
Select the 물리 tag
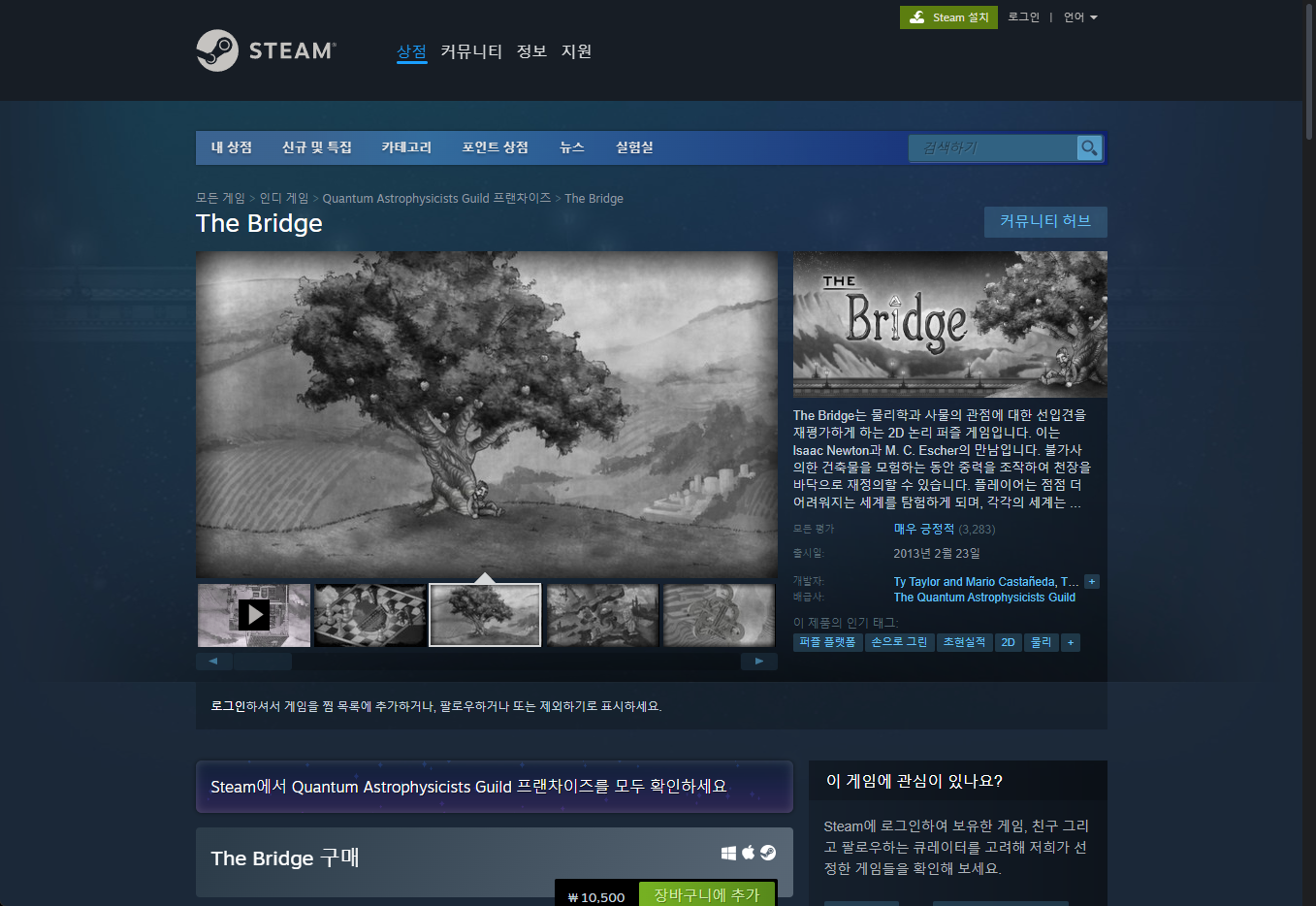coord(1042,642)
